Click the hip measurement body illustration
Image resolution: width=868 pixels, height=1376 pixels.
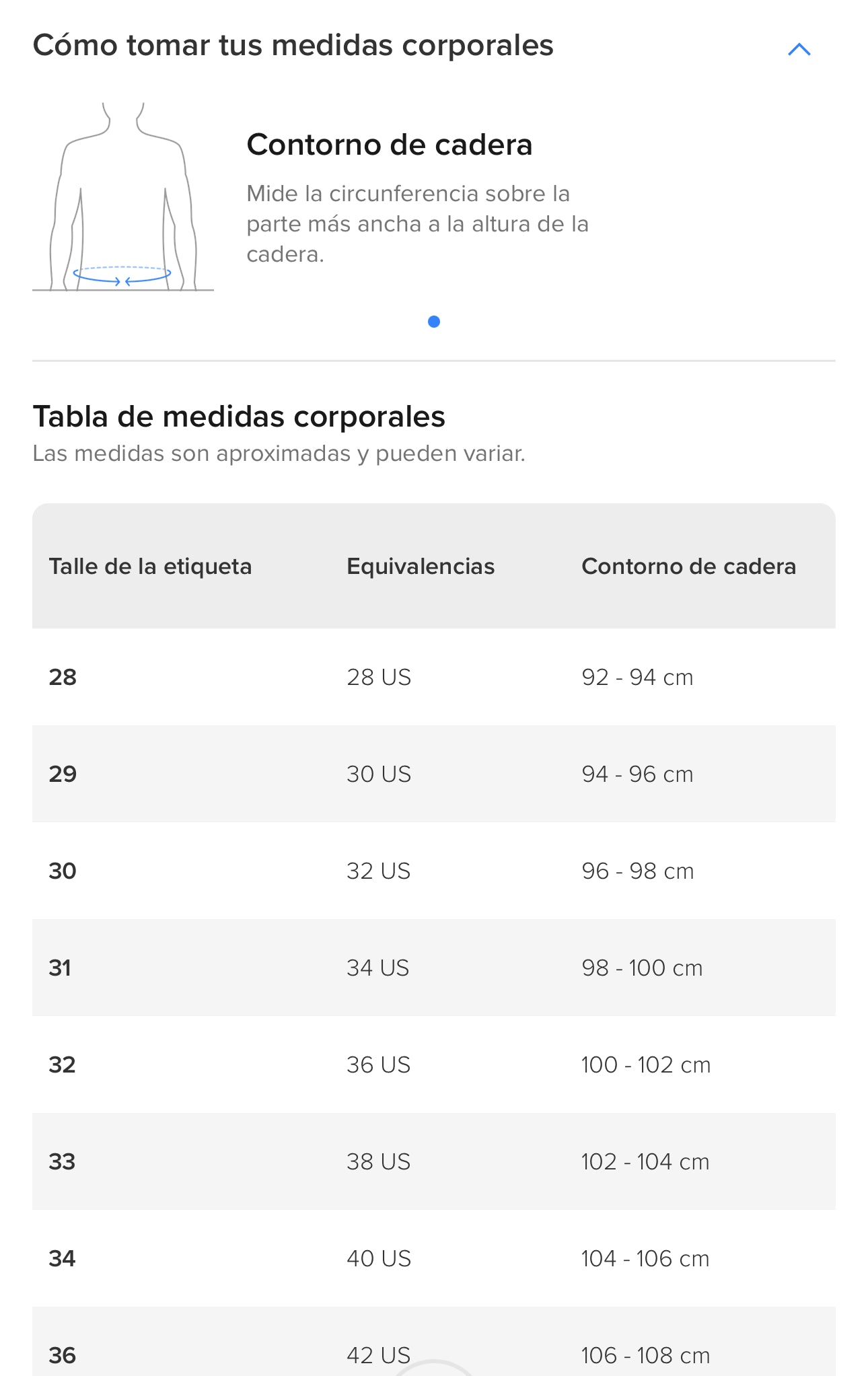click(x=123, y=197)
